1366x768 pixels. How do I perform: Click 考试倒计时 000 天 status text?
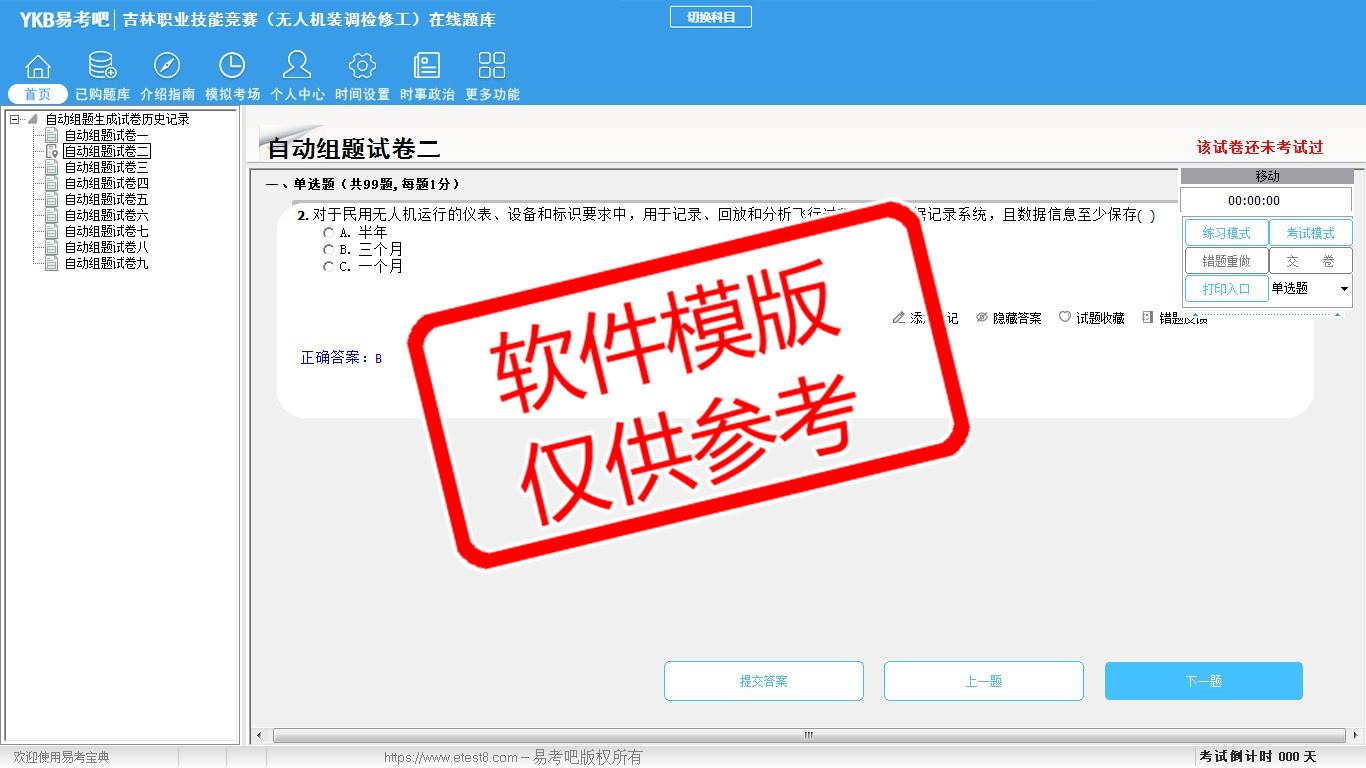click(1258, 757)
